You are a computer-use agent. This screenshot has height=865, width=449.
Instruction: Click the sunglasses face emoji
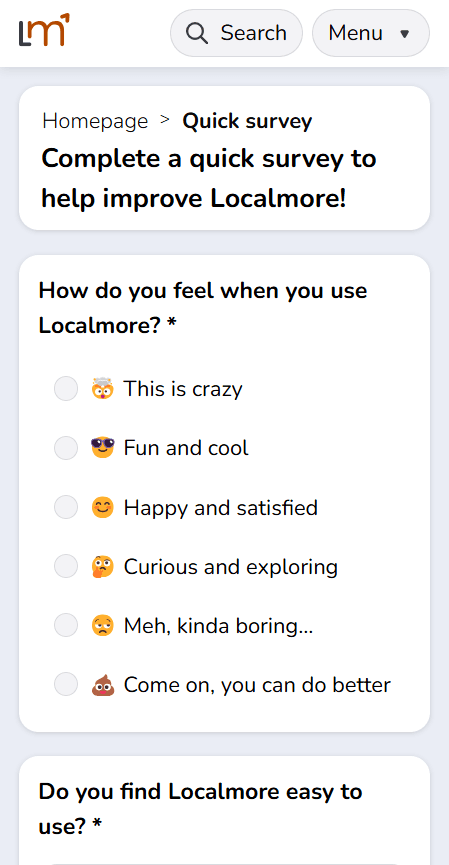point(103,448)
